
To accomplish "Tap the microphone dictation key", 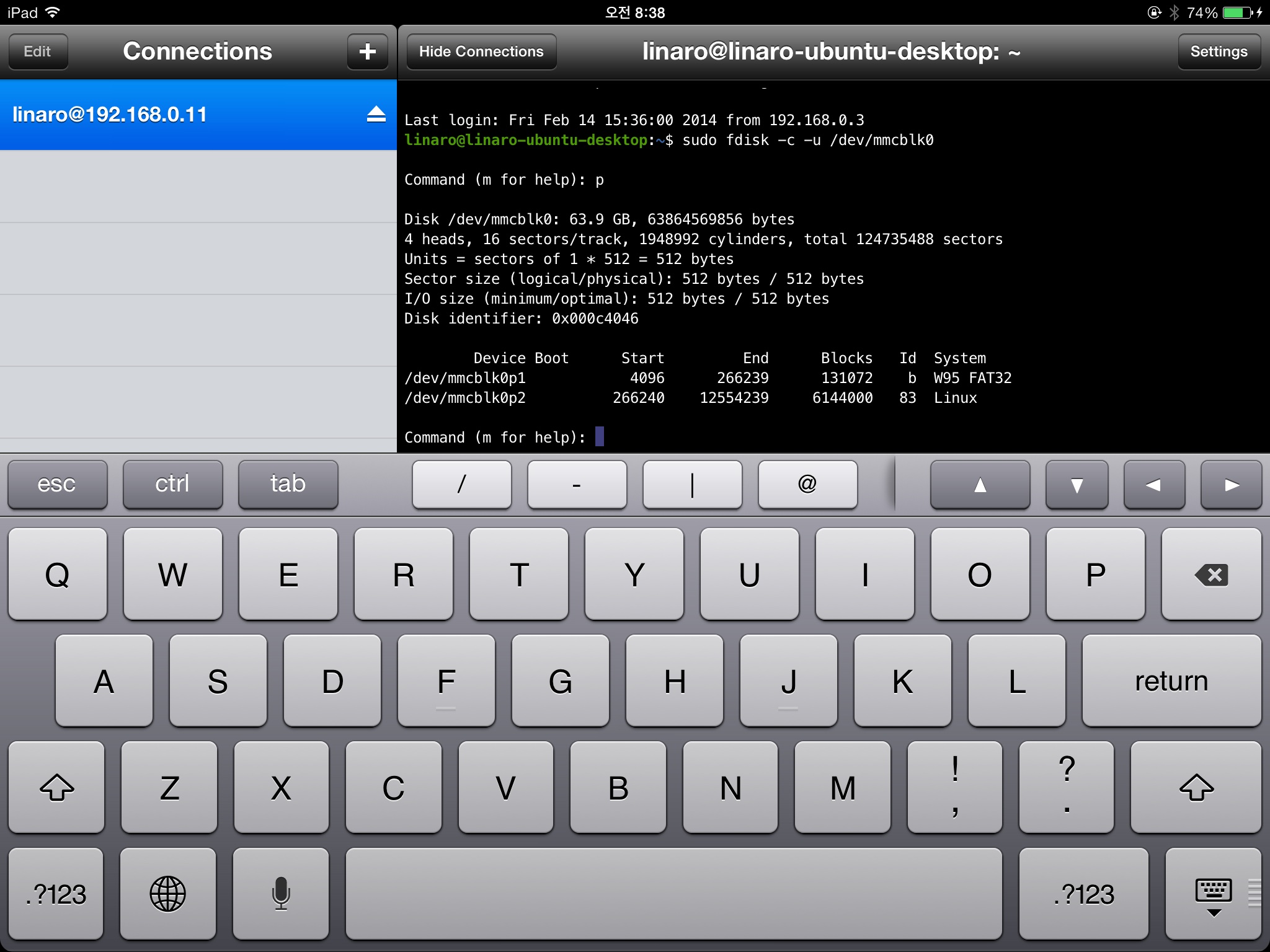I will [x=280, y=893].
